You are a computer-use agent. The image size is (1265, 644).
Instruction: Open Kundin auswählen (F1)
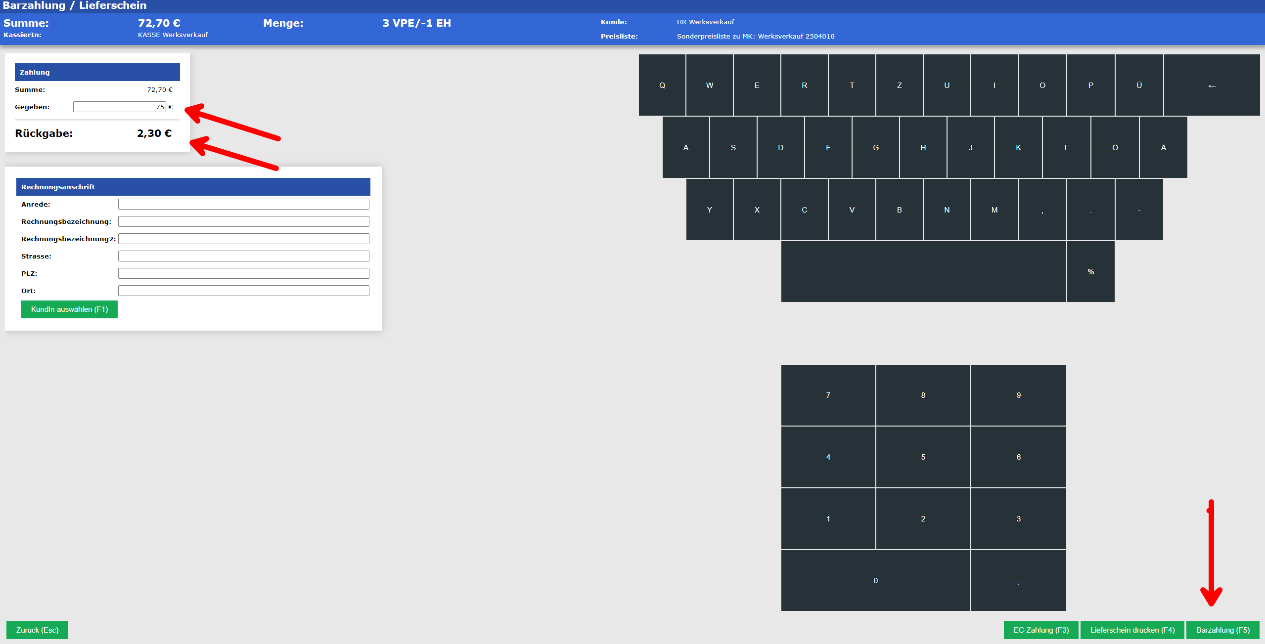coord(69,310)
